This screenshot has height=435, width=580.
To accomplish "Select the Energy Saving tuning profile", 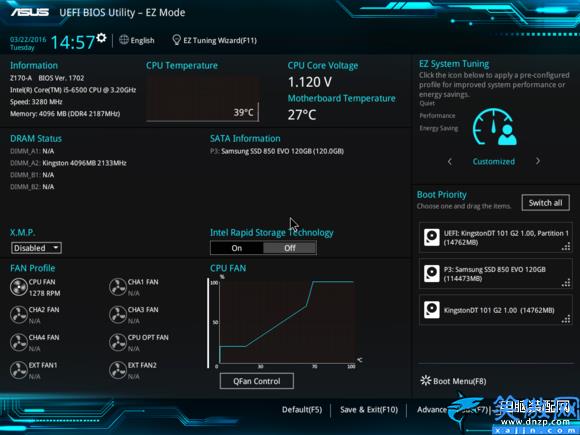I will [439, 128].
